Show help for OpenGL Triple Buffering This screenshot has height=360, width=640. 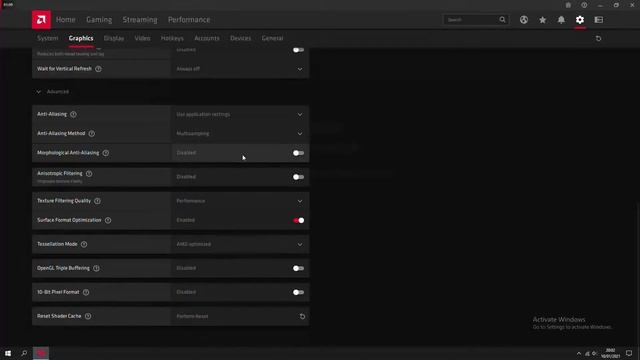click(96, 268)
